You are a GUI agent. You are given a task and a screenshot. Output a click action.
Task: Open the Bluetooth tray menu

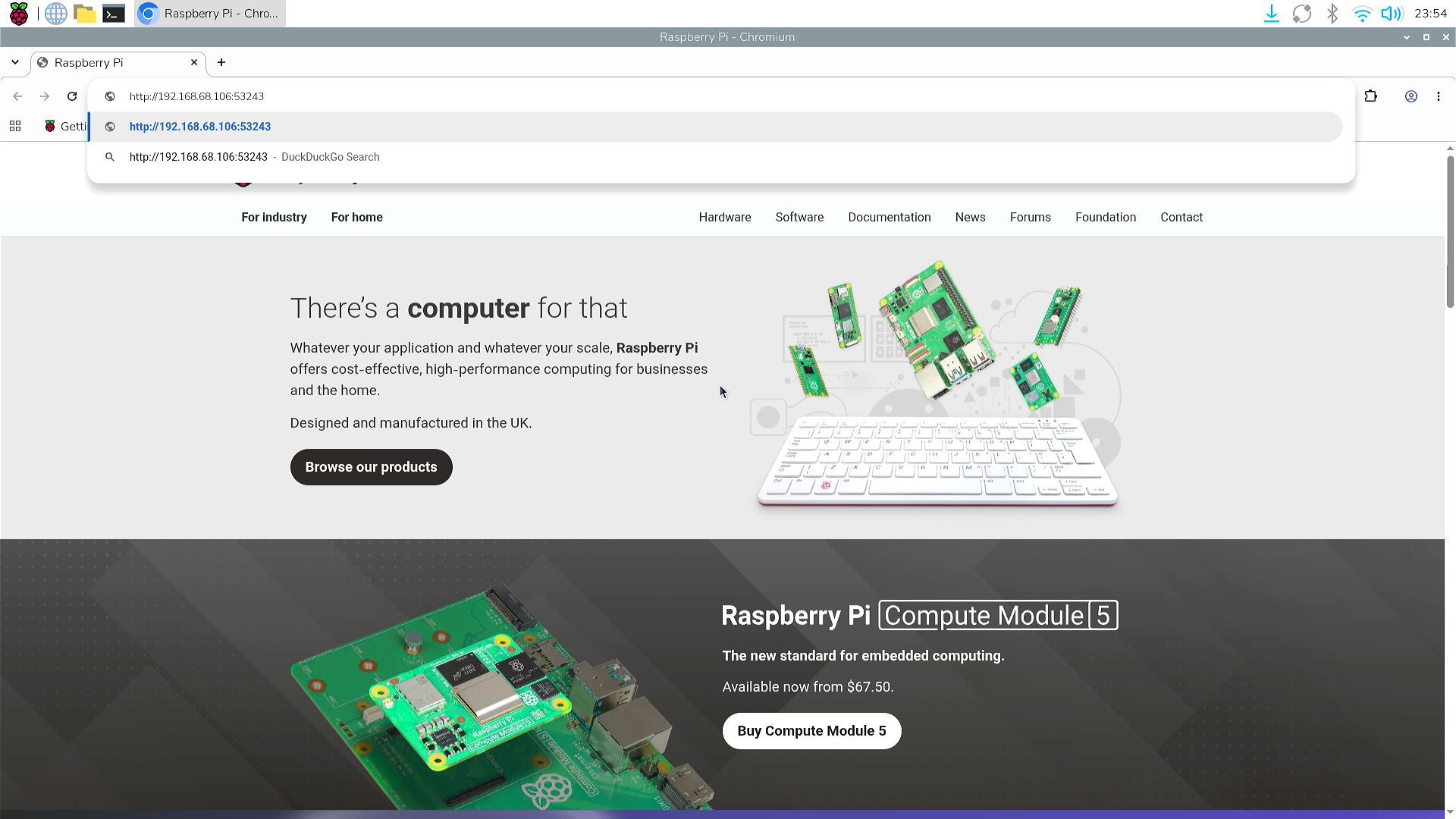point(1332,14)
